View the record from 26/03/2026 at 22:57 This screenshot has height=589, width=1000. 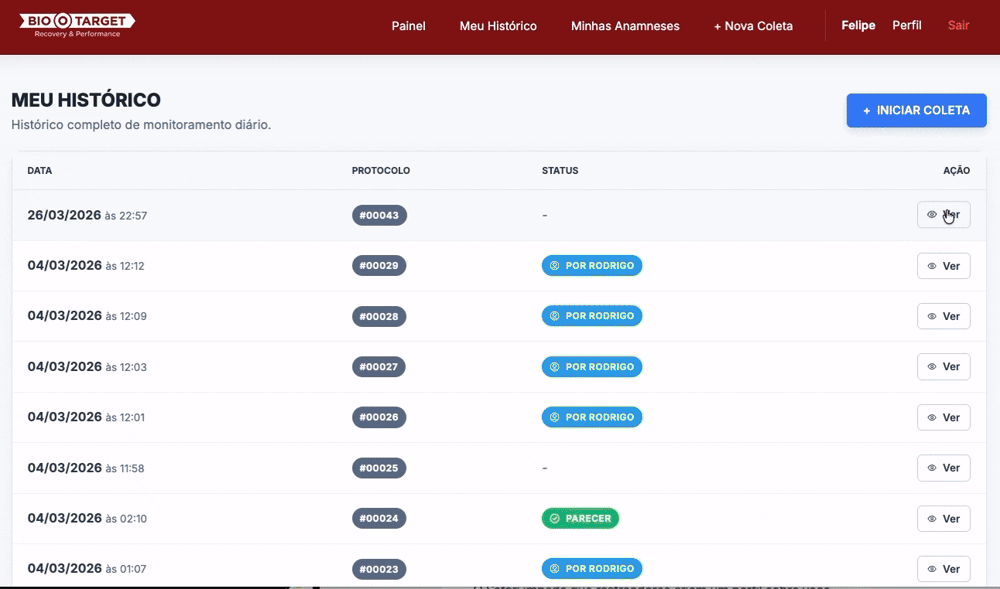[943, 215]
